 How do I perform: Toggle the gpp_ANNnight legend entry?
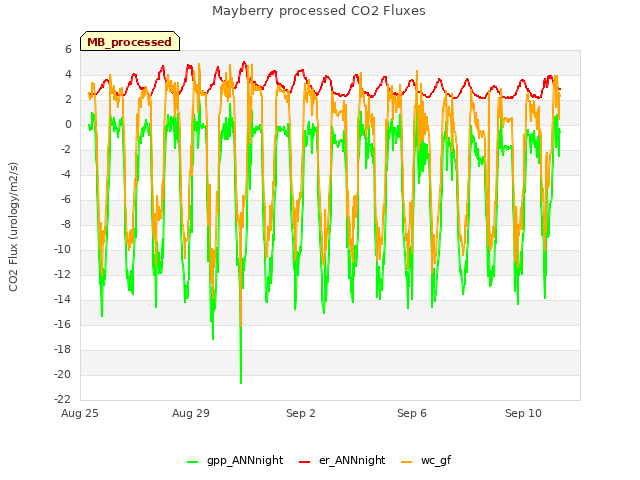pos(235,460)
